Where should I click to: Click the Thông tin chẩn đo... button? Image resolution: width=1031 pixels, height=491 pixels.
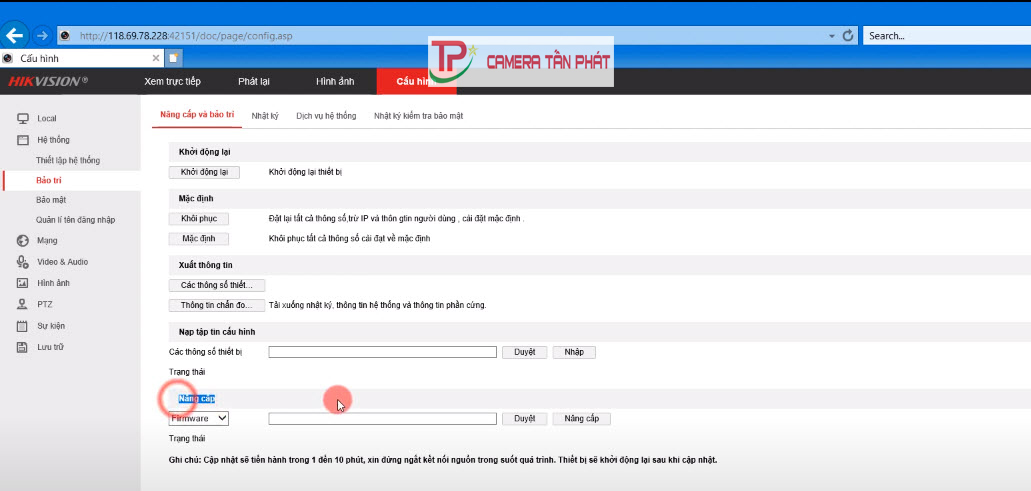tap(217, 305)
